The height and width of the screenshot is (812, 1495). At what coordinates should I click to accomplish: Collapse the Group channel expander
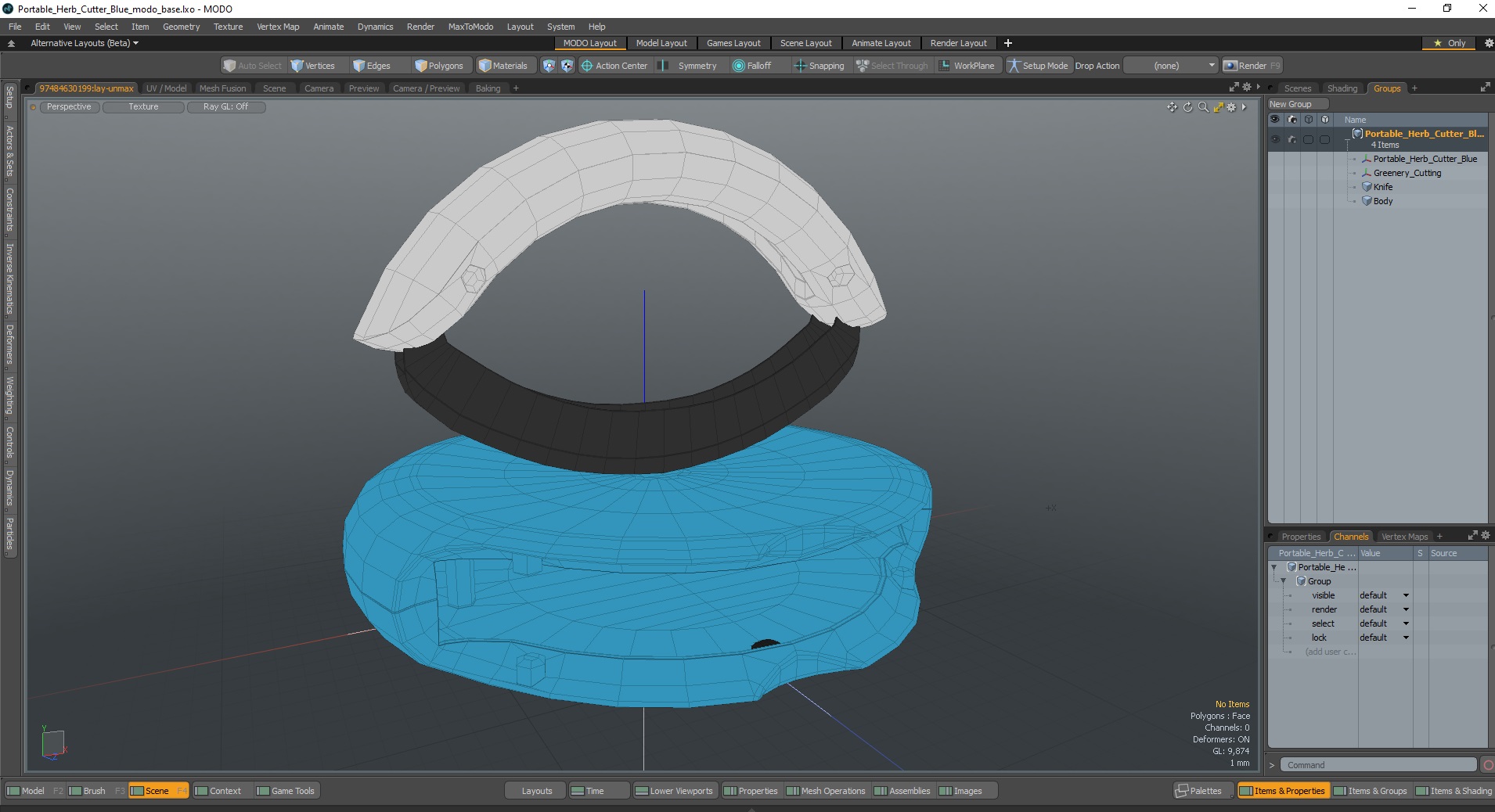coord(1283,581)
